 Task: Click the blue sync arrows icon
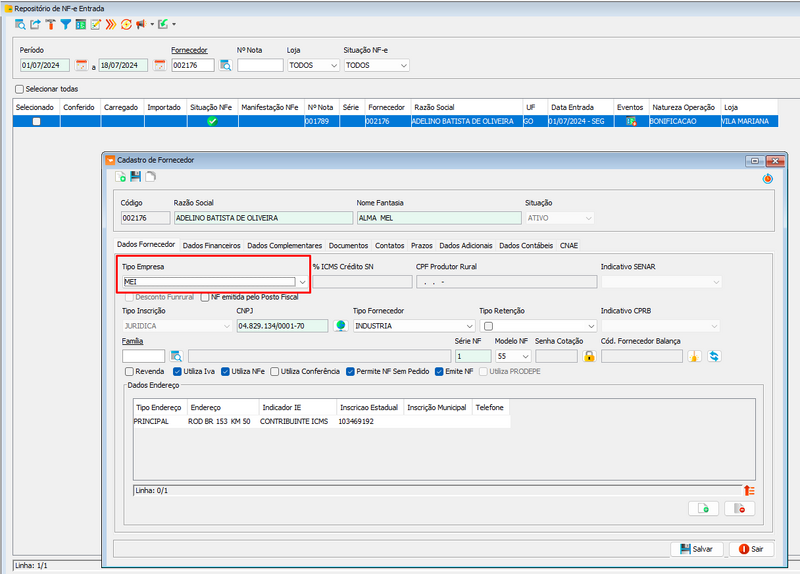point(714,356)
